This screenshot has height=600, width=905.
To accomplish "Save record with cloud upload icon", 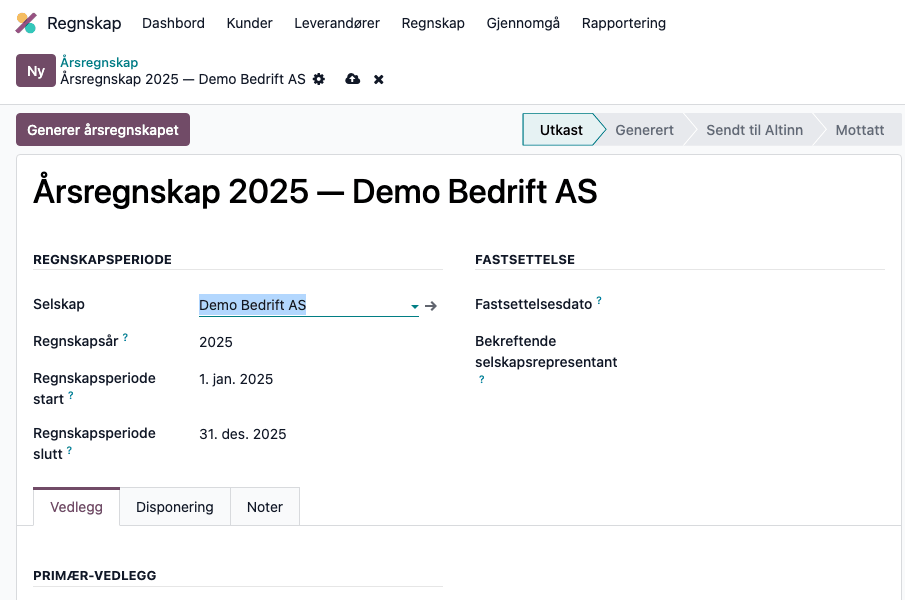I will (x=353, y=79).
